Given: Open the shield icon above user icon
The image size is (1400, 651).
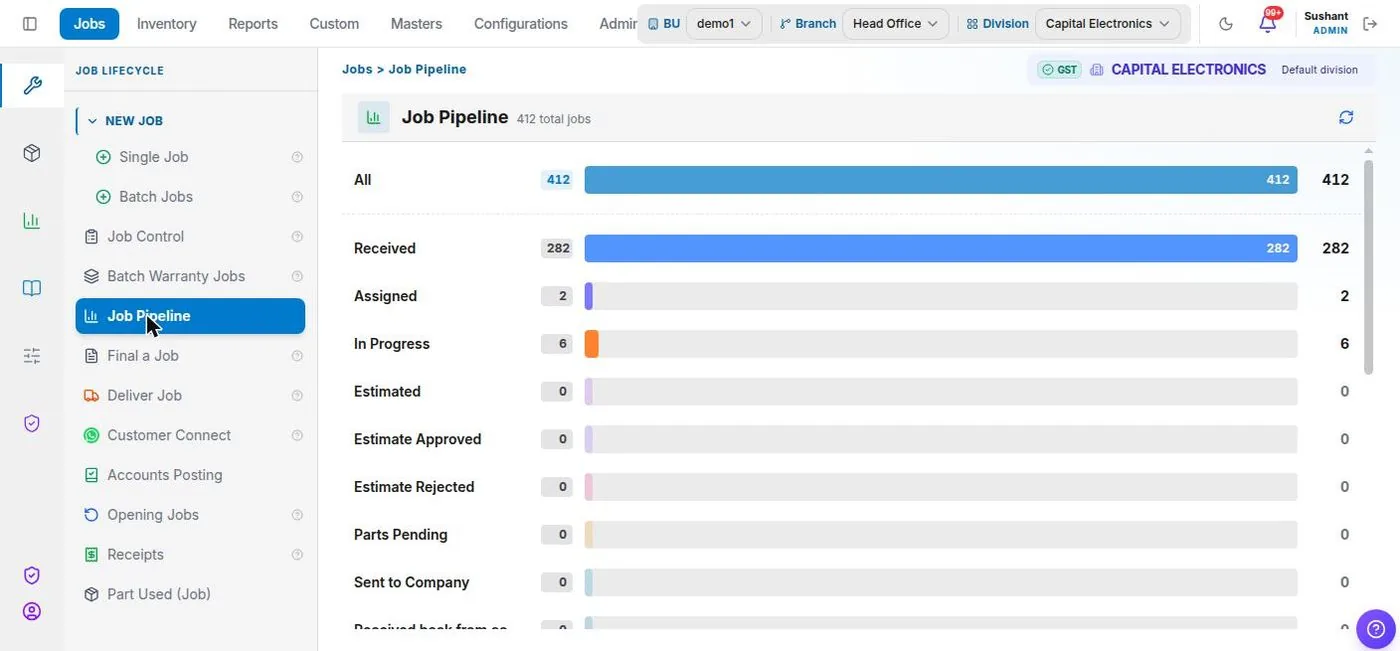Looking at the screenshot, I should tap(32, 576).
